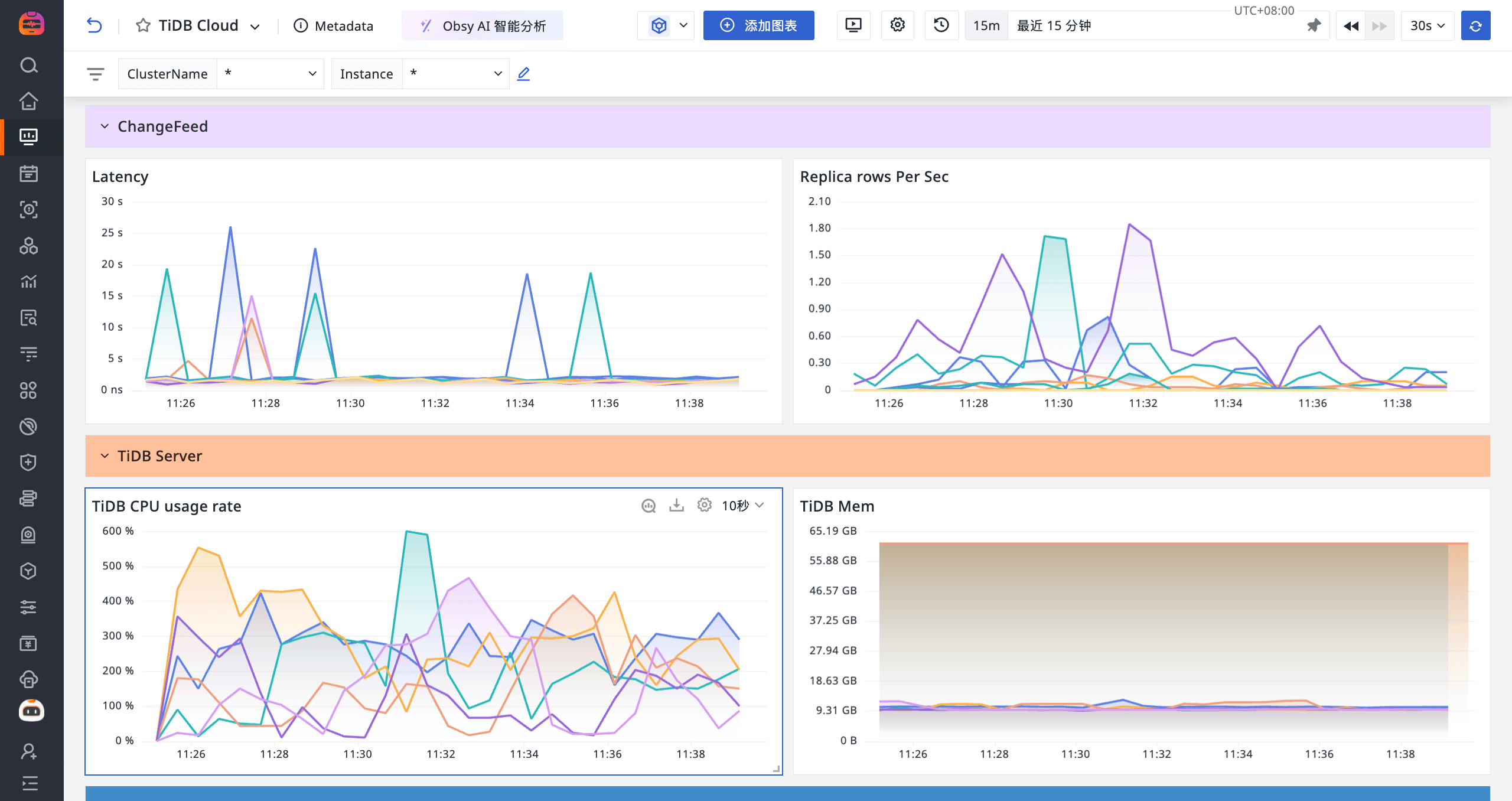Download the TiDB CPU usage chart
The image size is (1512, 801).
coord(676,506)
